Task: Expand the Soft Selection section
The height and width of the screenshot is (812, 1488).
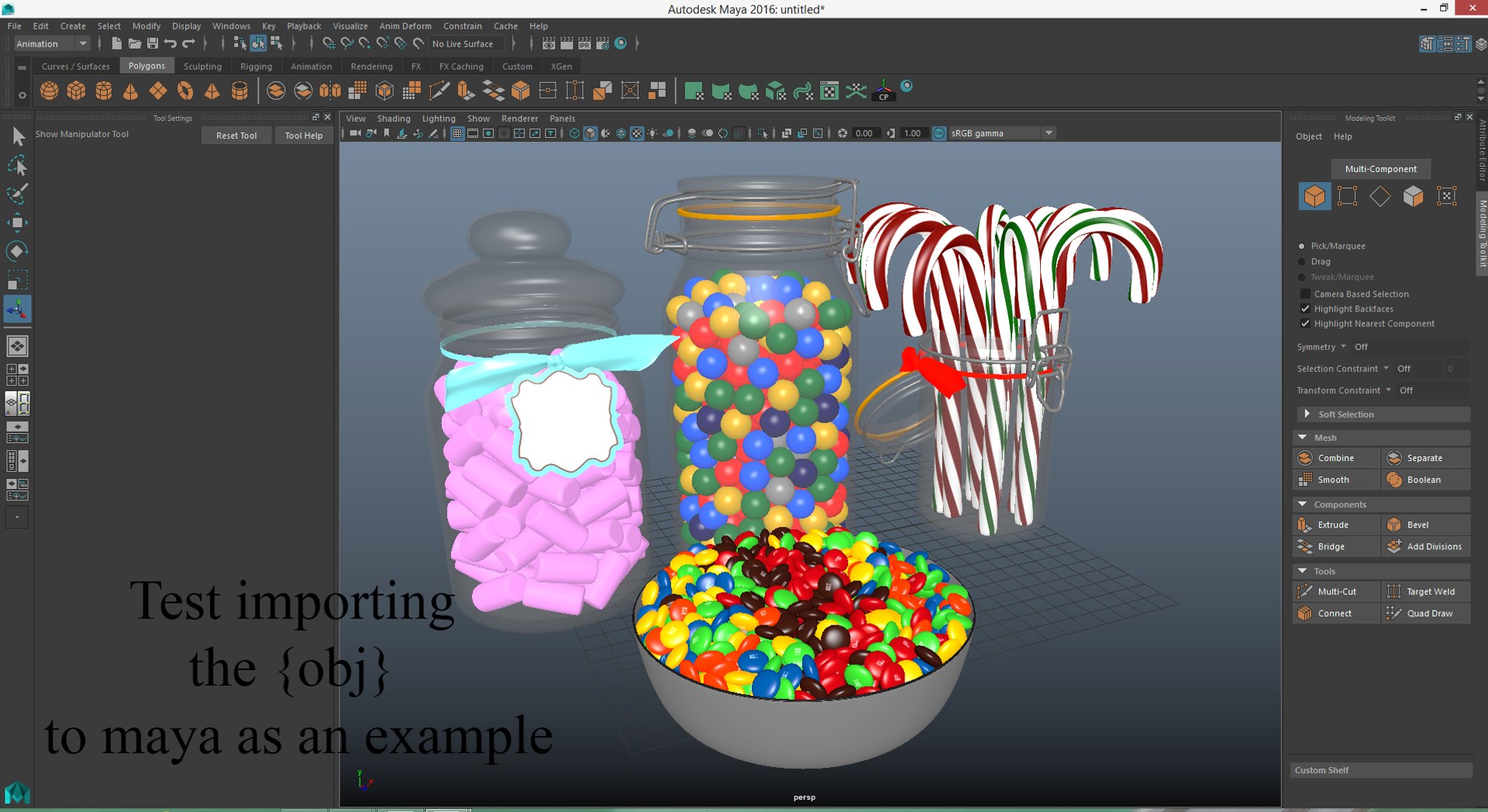Action: point(1382,415)
